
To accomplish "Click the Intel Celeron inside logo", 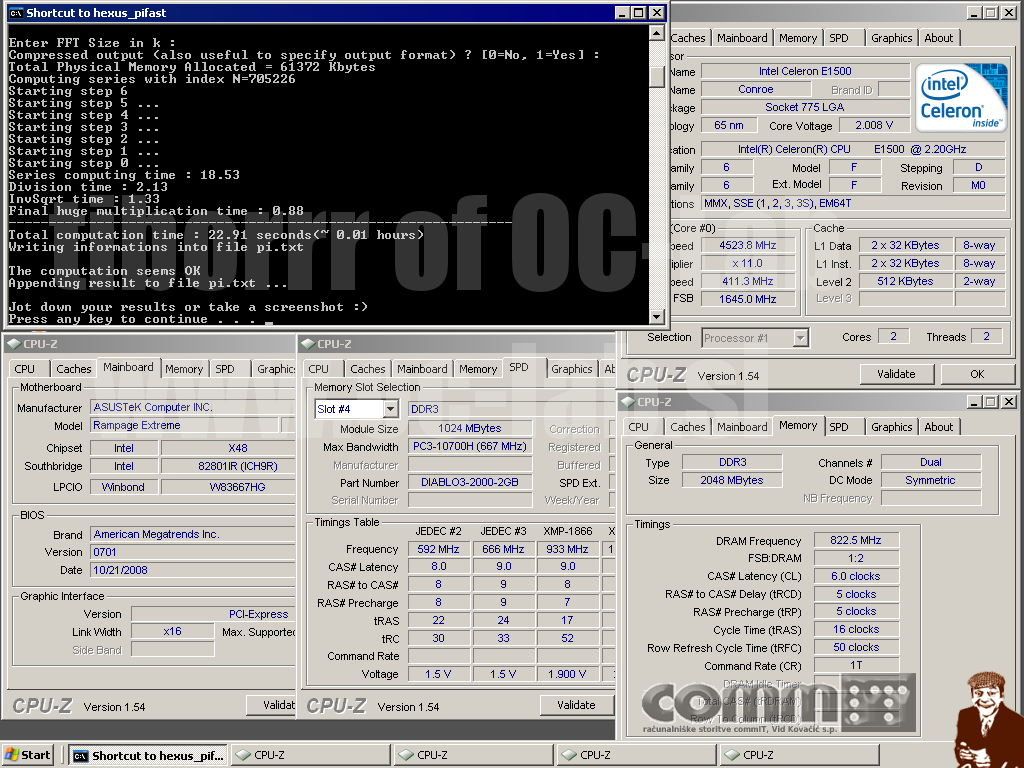I will click(960, 98).
